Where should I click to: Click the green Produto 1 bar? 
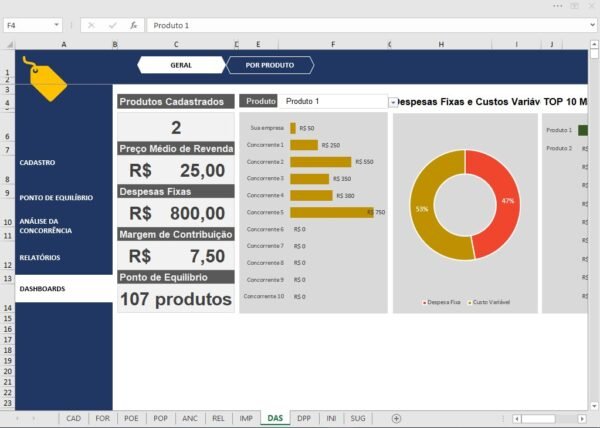tap(582, 130)
